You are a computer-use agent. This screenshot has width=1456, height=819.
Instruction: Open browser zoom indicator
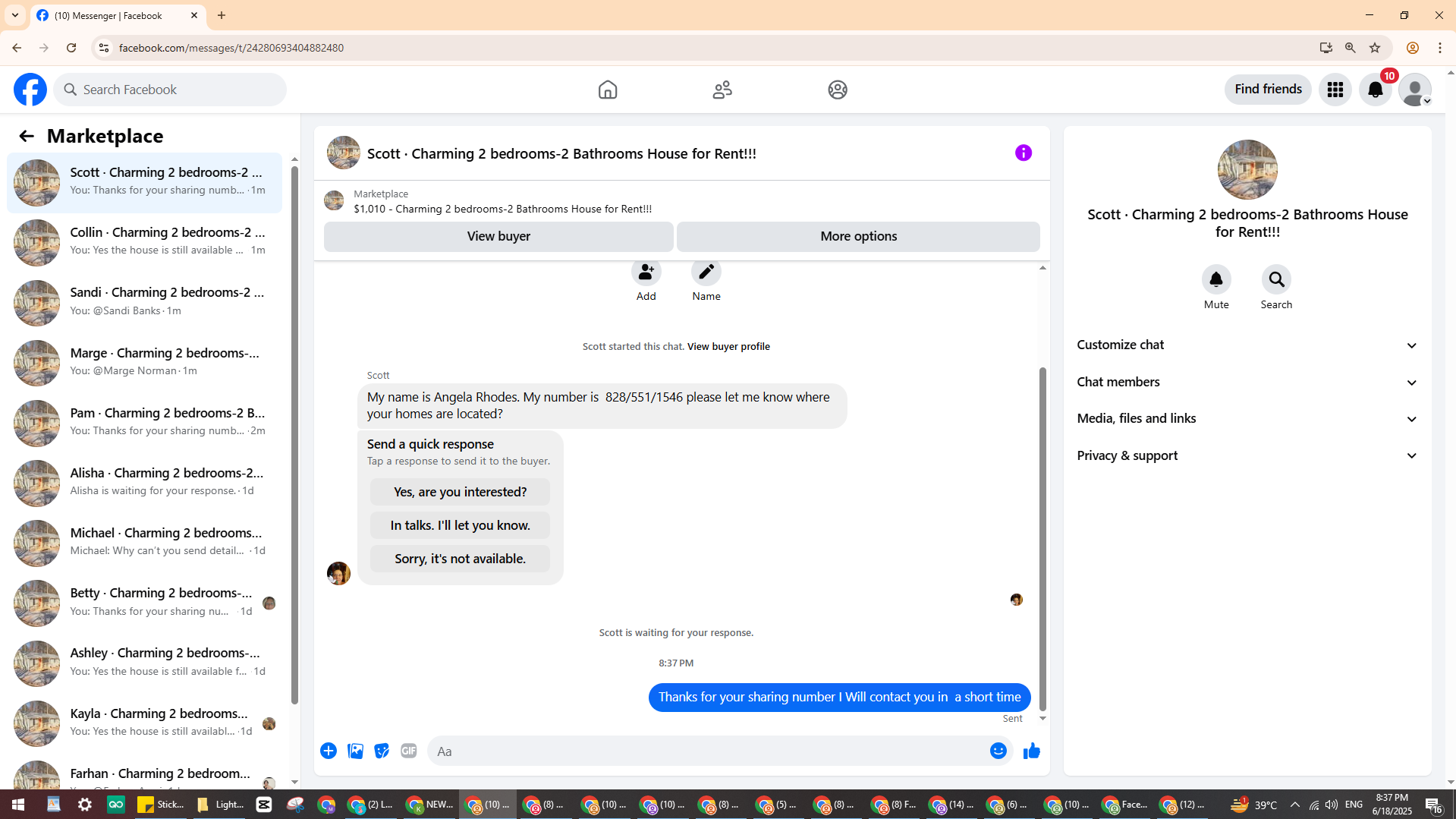click(x=1351, y=48)
